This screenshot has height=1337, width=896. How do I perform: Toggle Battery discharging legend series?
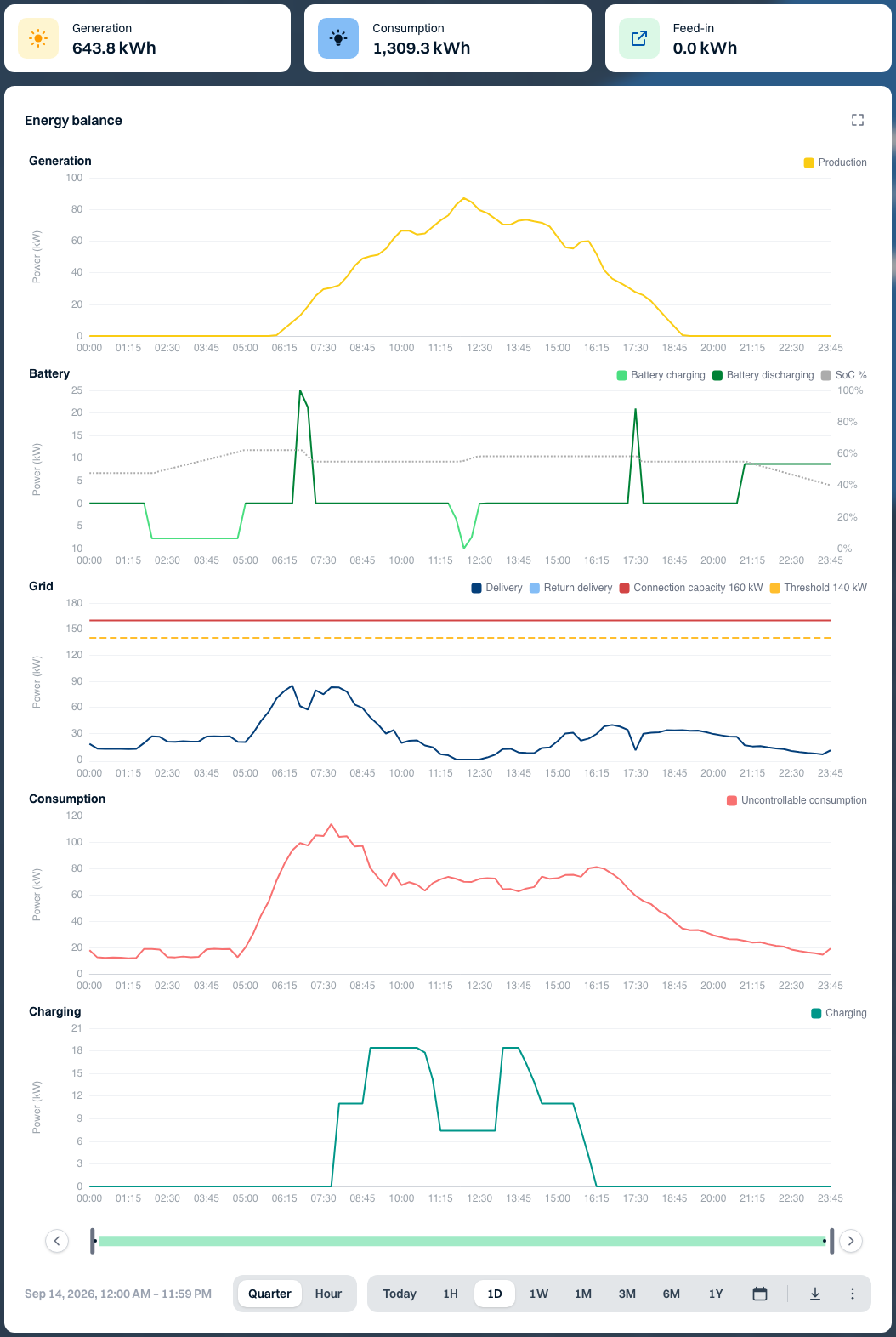(x=763, y=375)
